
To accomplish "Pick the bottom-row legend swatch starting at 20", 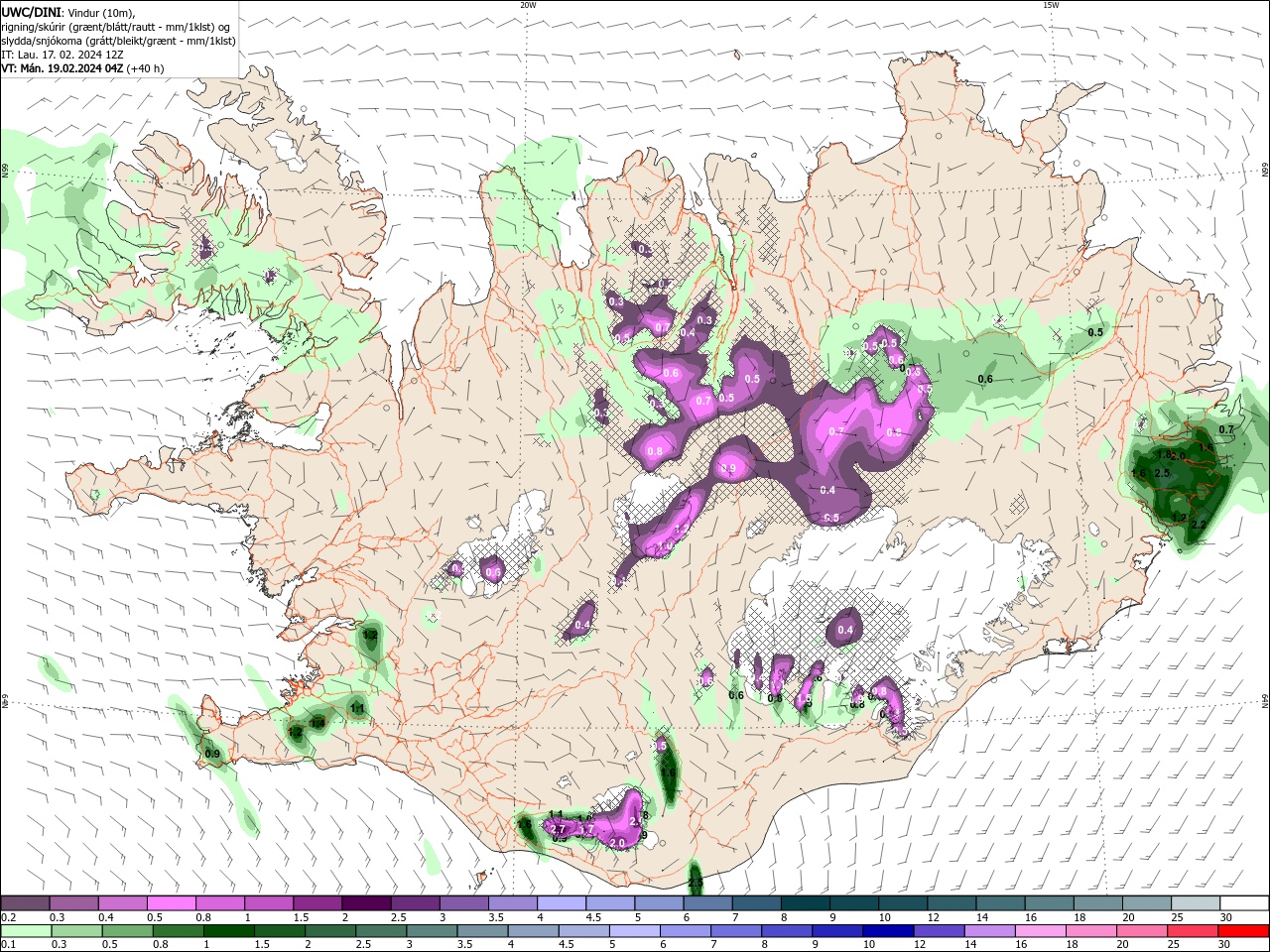I will (1141, 931).
